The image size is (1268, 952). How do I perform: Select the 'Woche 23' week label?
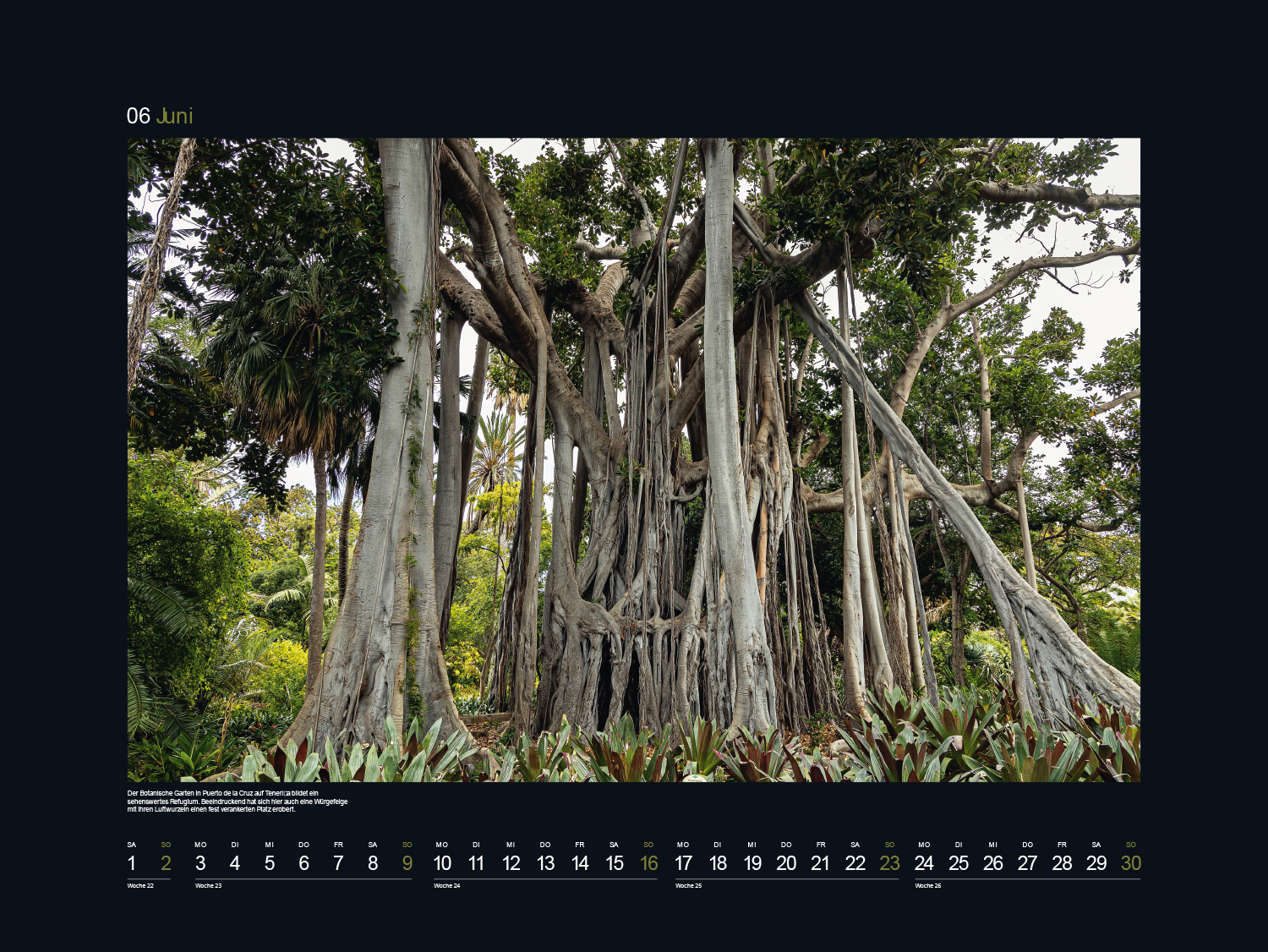click(208, 886)
